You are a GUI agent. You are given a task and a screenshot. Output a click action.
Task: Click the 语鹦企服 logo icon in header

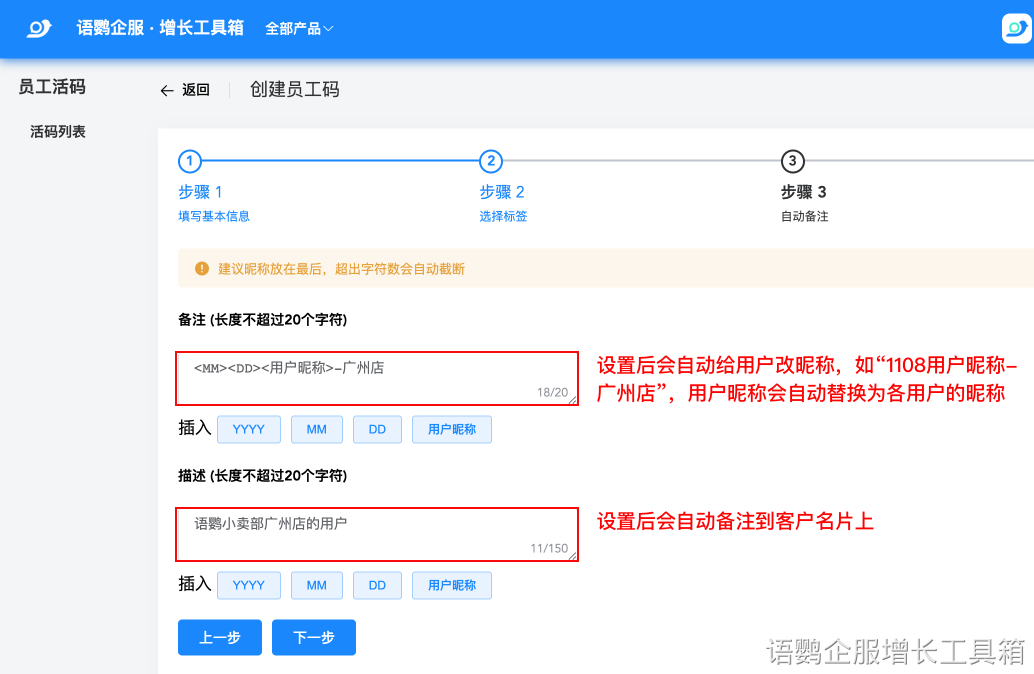(x=39, y=28)
